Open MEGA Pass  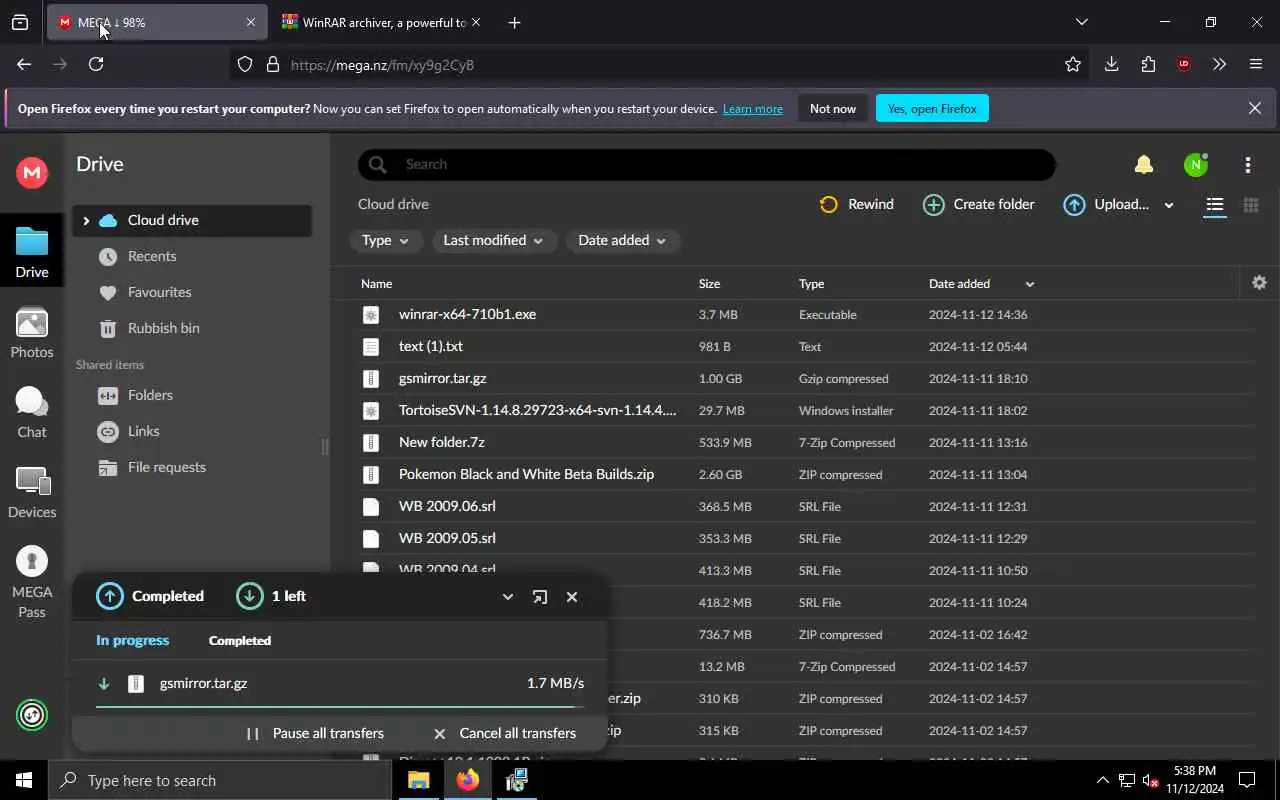pos(32,582)
